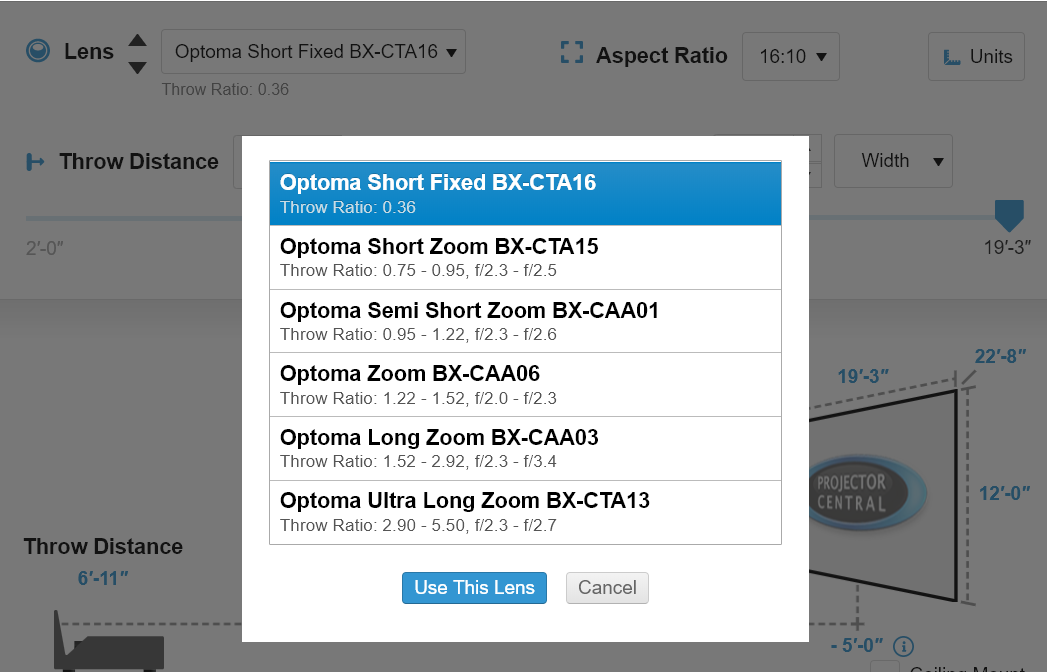Cancel the lens selection dialog
This screenshot has height=672, width=1047.
(x=607, y=588)
